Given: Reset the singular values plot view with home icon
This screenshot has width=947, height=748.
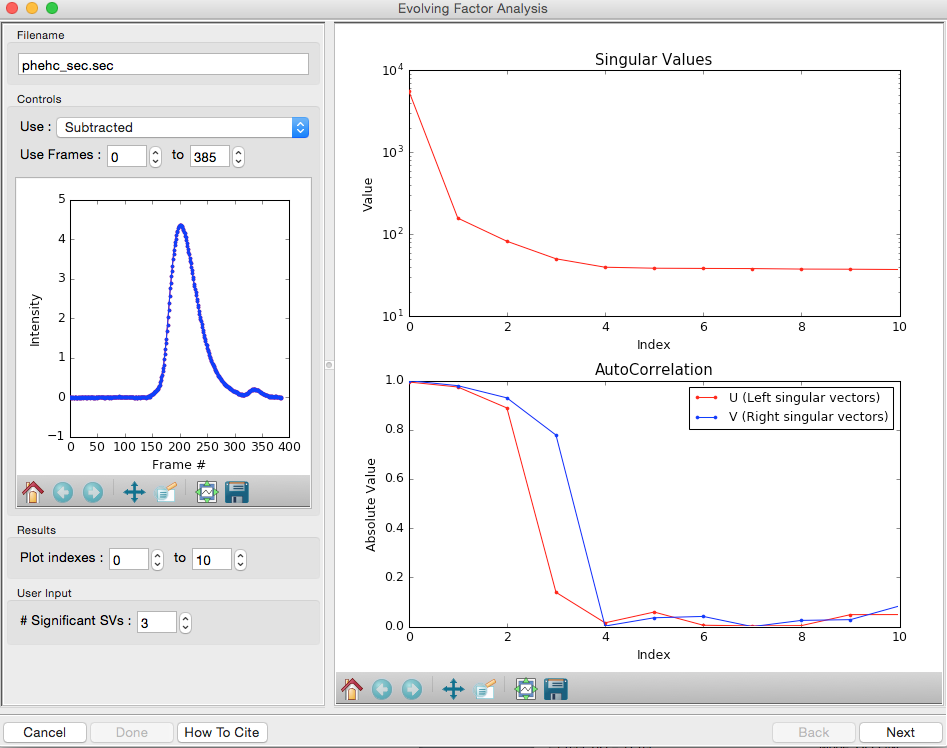Looking at the screenshot, I should click(x=352, y=689).
